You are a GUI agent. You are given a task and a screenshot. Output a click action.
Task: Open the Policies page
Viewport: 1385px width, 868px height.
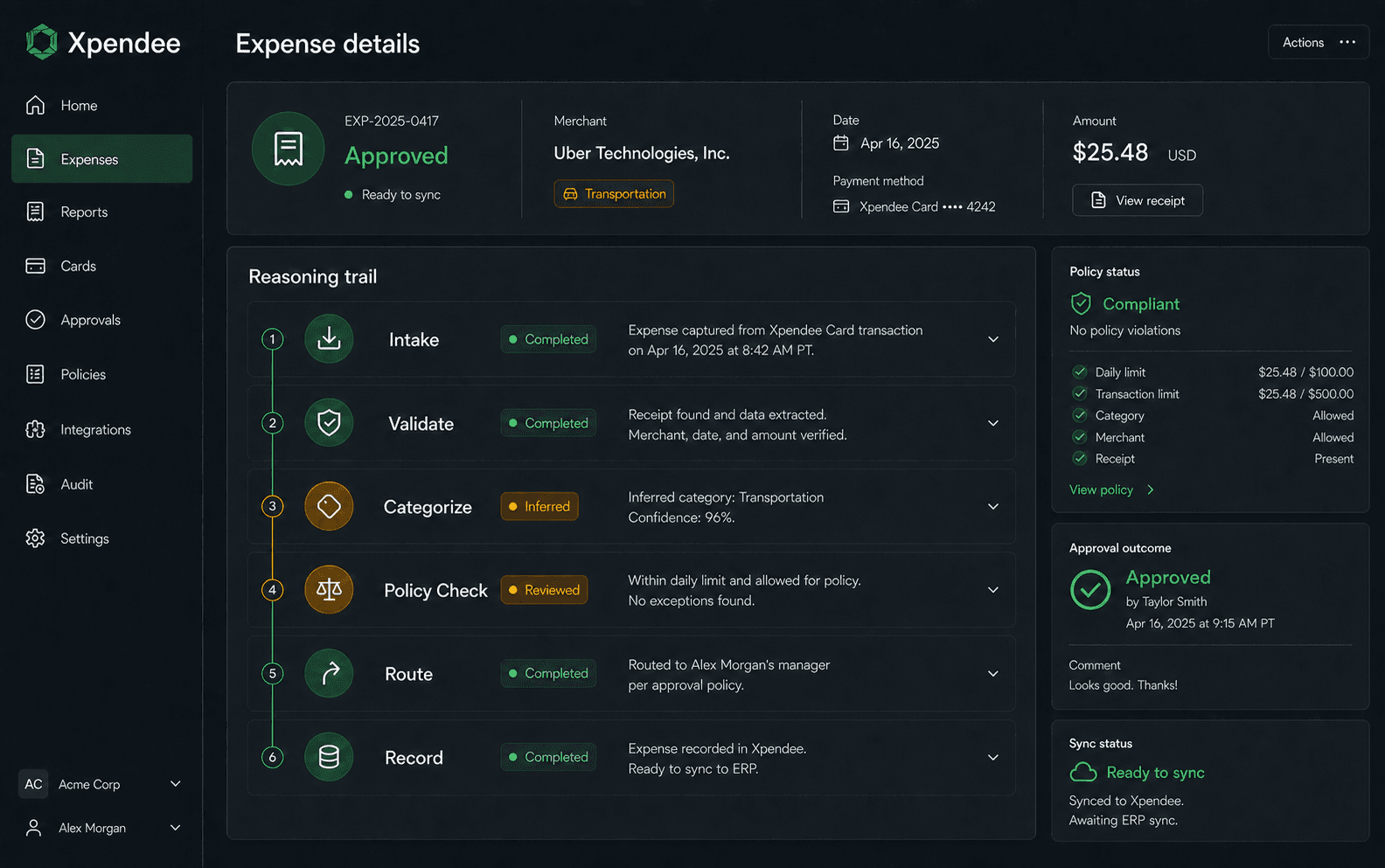coord(83,374)
